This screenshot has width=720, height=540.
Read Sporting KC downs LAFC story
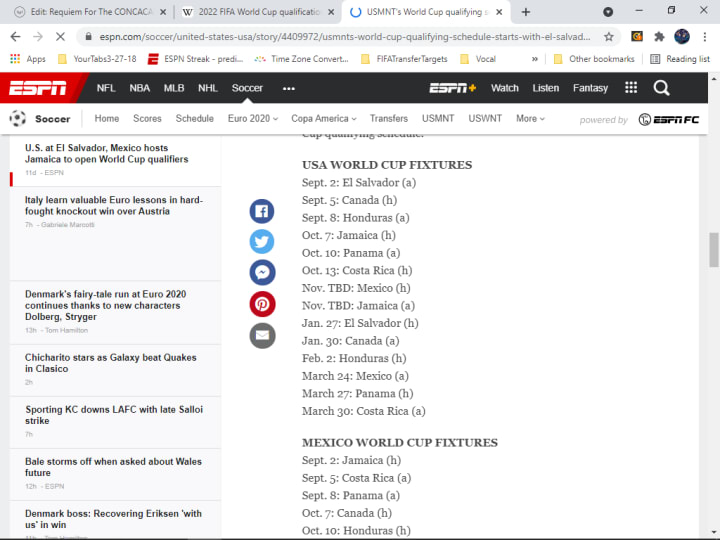[114, 415]
